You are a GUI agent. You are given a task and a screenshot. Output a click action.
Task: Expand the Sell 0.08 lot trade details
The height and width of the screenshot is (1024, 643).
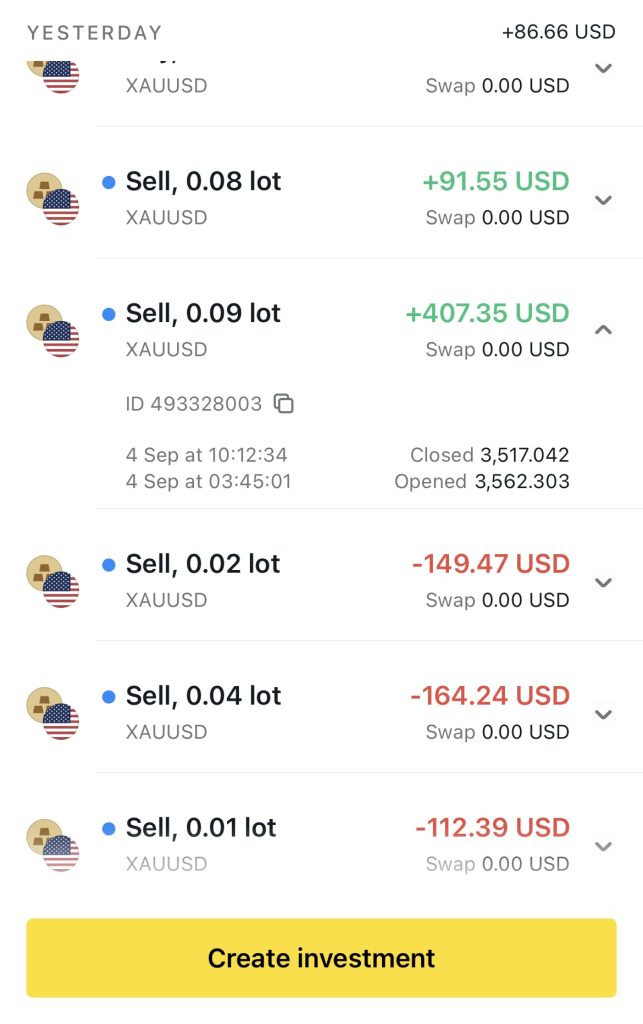click(x=603, y=199)
